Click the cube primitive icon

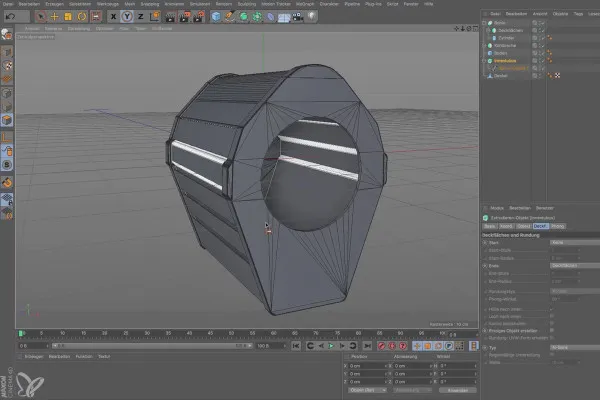[x=216, y=17]
